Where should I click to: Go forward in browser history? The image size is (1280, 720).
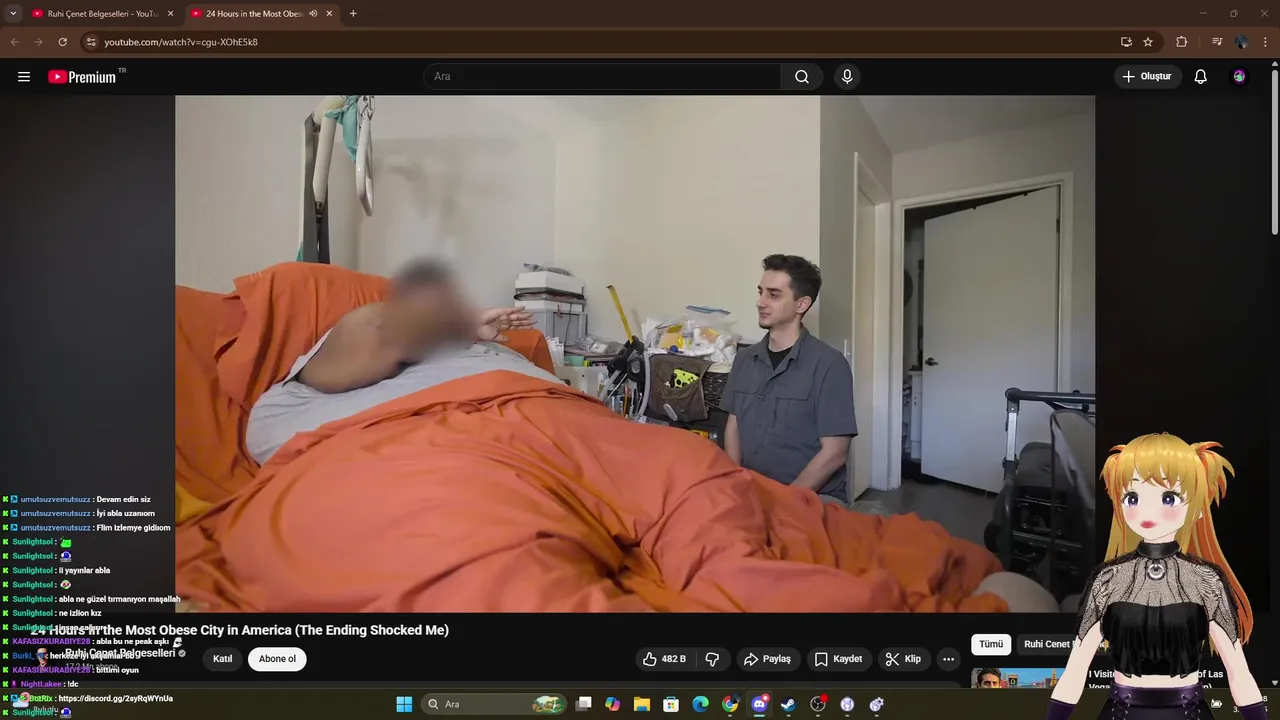[38, 42]
